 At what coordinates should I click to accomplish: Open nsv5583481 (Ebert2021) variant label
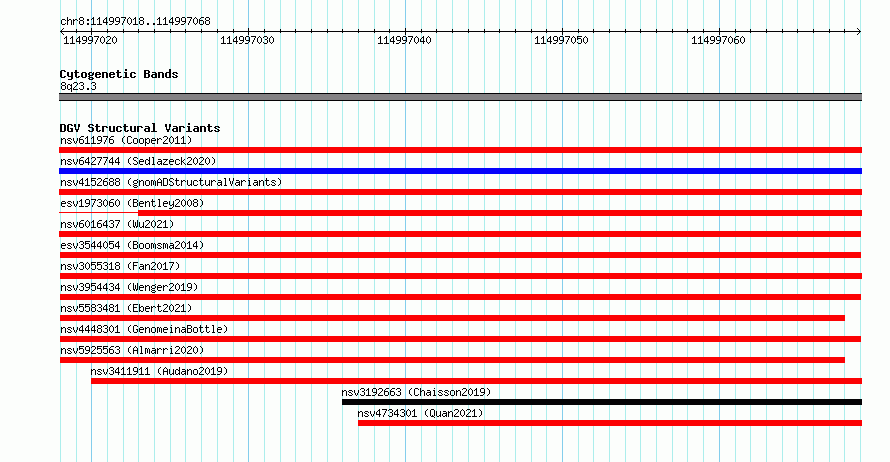(x=126, y=308)
